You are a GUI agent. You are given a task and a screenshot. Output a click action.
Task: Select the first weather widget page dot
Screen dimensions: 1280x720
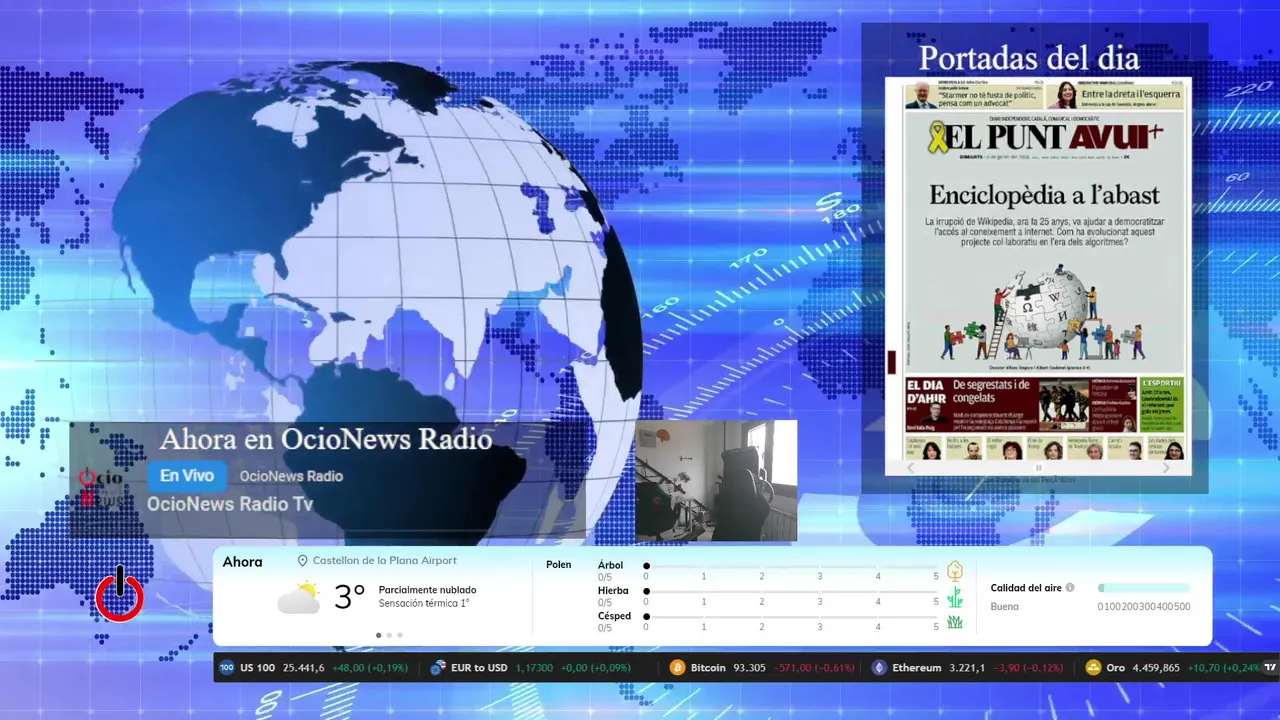tap(378, 635)
